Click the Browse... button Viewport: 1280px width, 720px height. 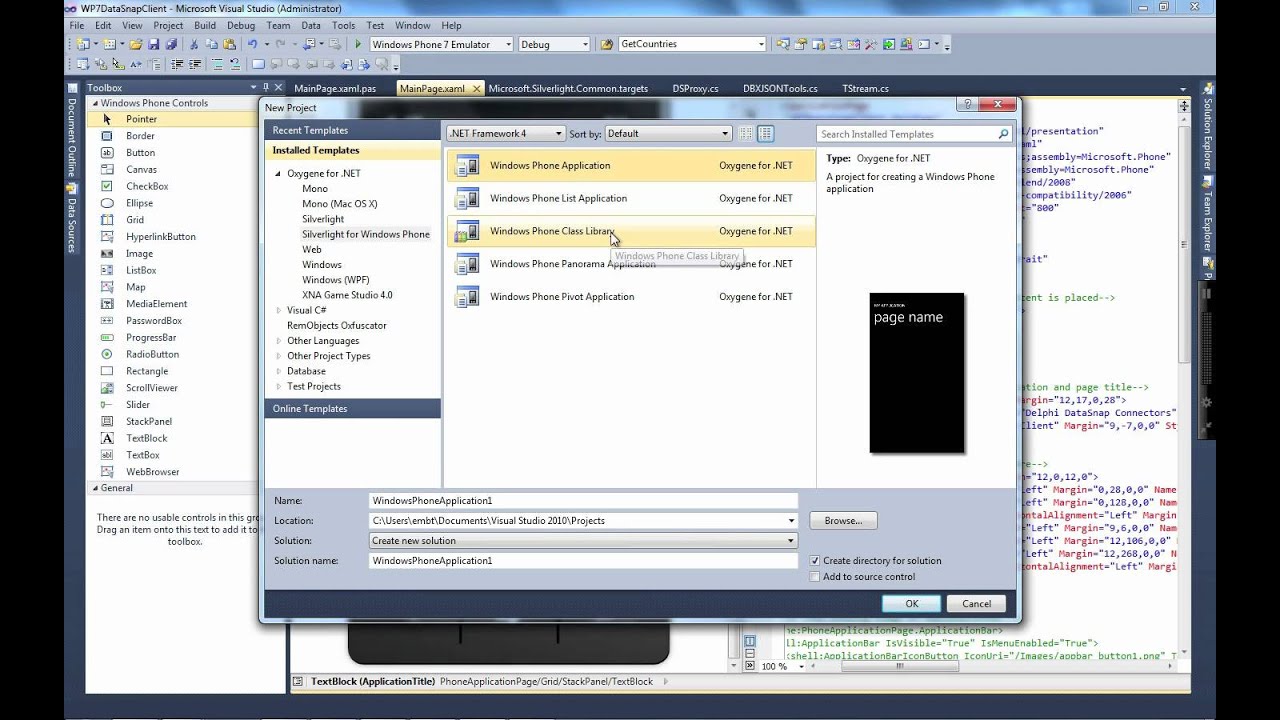843,521
